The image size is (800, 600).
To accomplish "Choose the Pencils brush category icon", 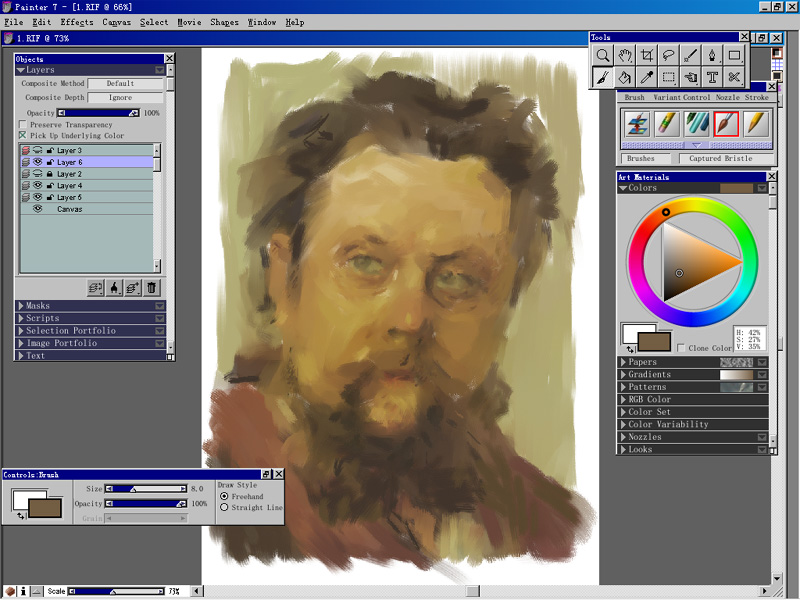I will [756, 124].
